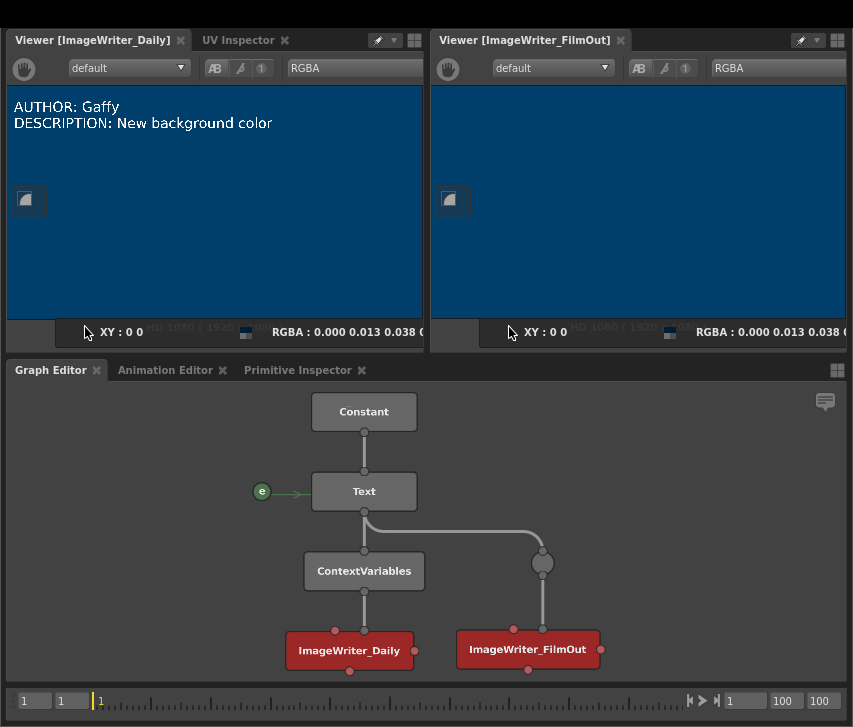Viewport: 853px width, 727px height.
Task: Click the pin icon in the FilmOut viewer tab bar
Action: point(801,40)
